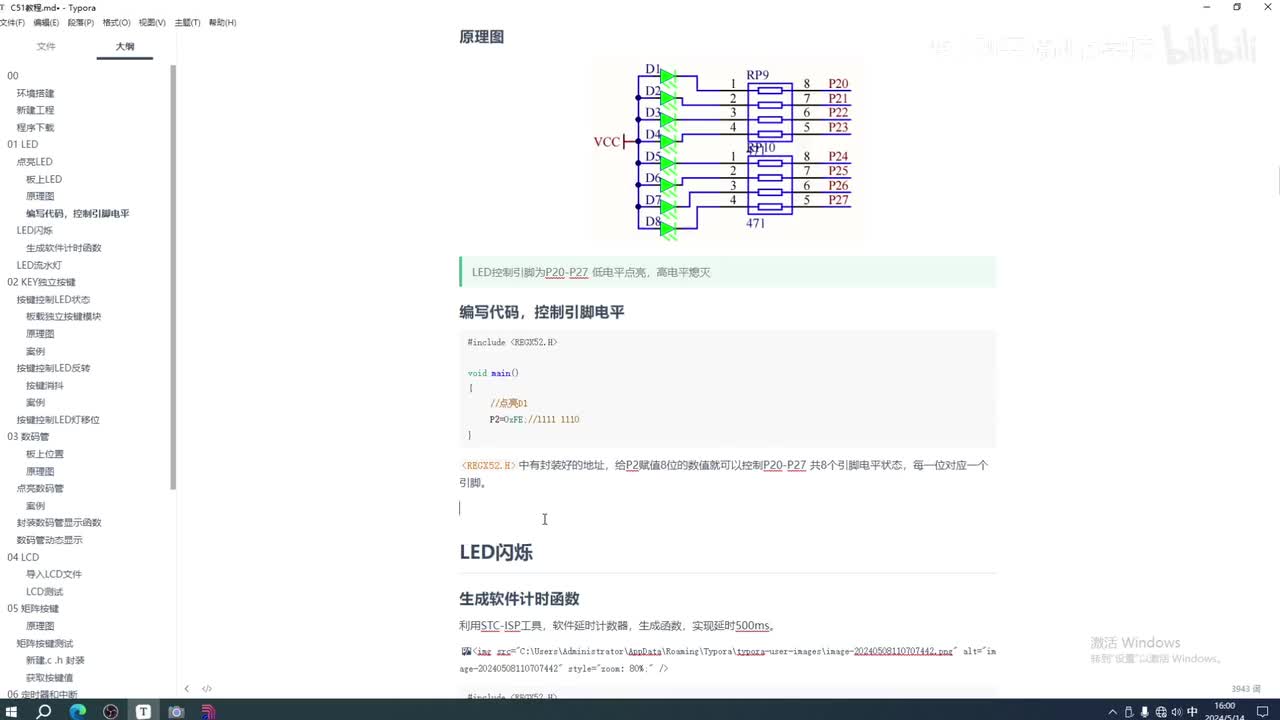Go to 01 LED outline heading
The height and width of the screenshot is (720, 1280).
tap(22, 144)
